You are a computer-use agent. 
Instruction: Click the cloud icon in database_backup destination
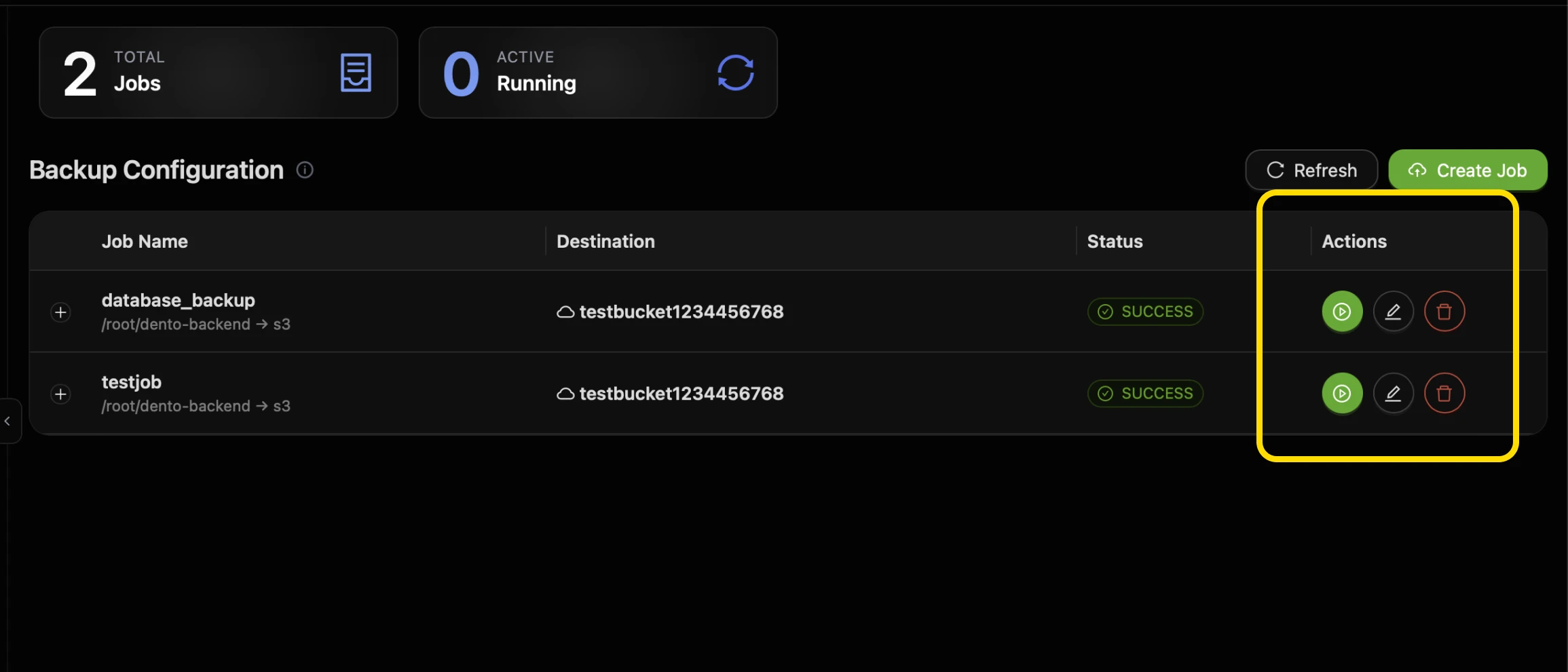click(x=565, y=312)
